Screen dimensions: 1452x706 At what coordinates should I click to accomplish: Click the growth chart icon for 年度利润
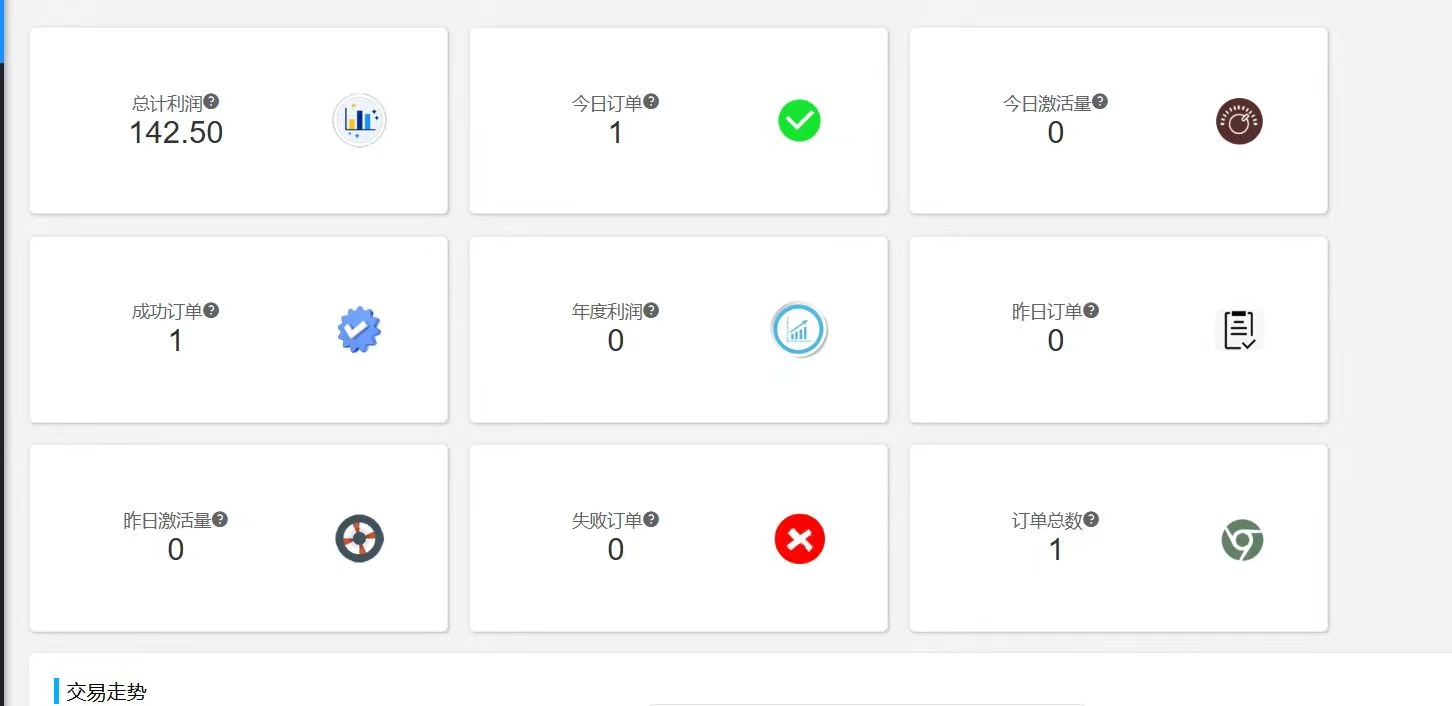pos(799,330)
